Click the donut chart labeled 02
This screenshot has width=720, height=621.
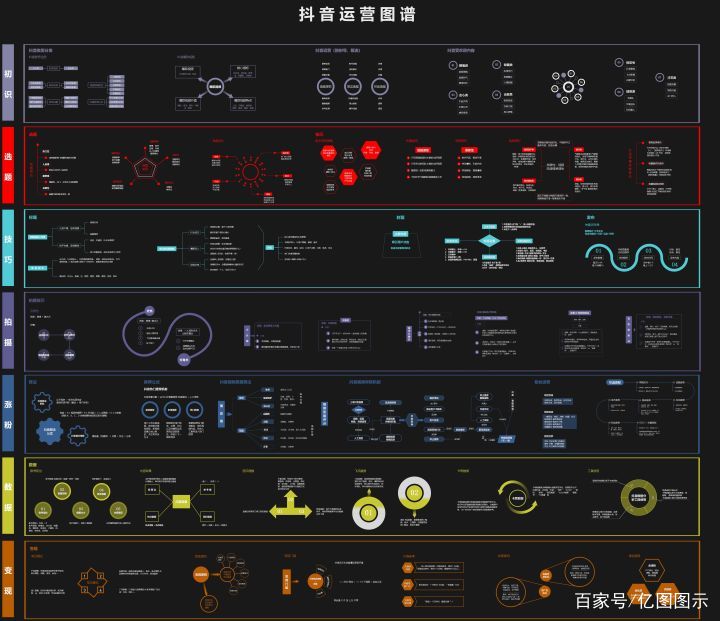[x=414, y=493]
